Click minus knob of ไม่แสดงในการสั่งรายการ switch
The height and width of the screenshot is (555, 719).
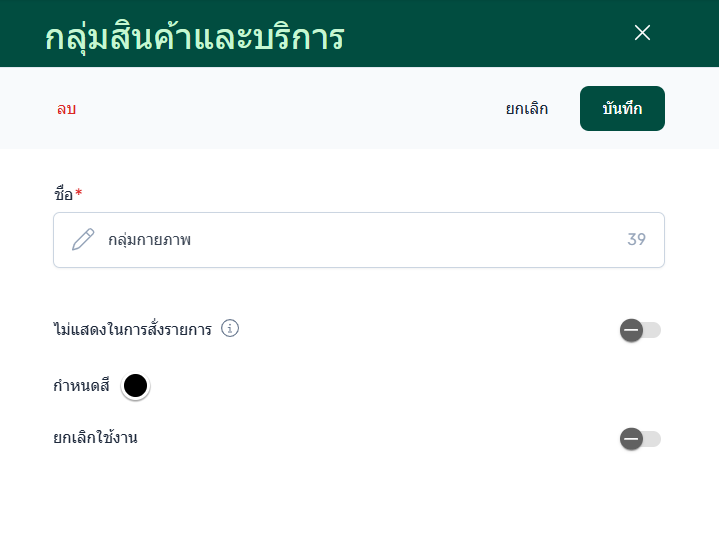(631, 330)
